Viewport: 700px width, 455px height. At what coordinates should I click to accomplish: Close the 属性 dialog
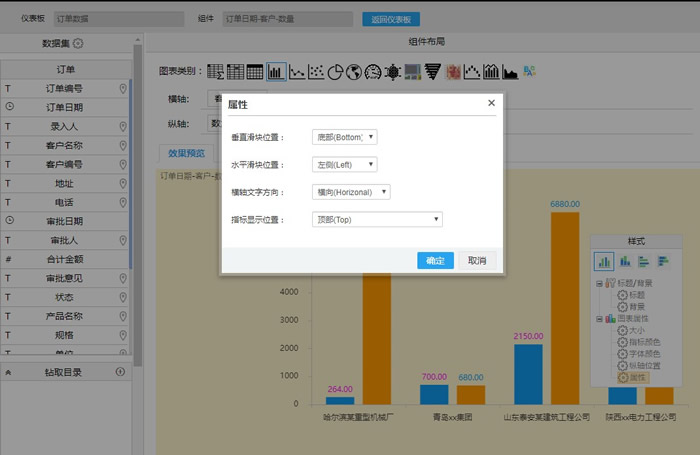point(491,103)
